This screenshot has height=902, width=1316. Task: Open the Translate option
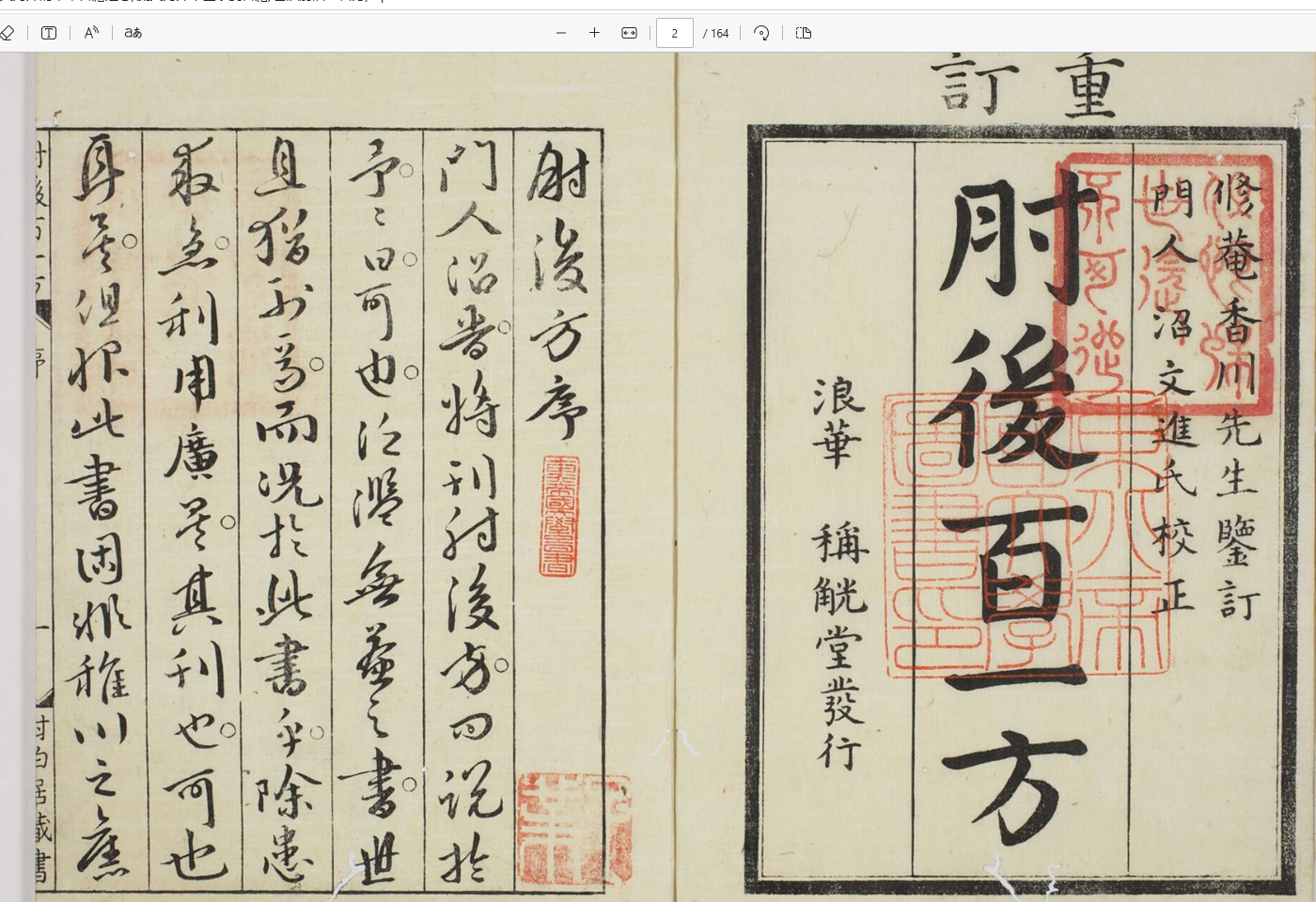click(133, 33)
